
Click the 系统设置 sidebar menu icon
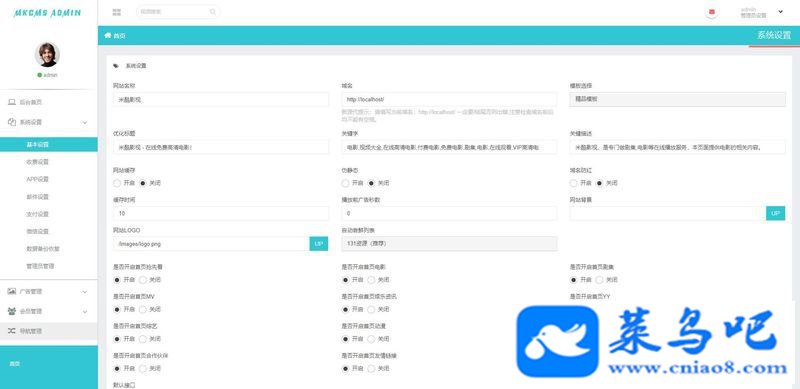click(12, 122)
